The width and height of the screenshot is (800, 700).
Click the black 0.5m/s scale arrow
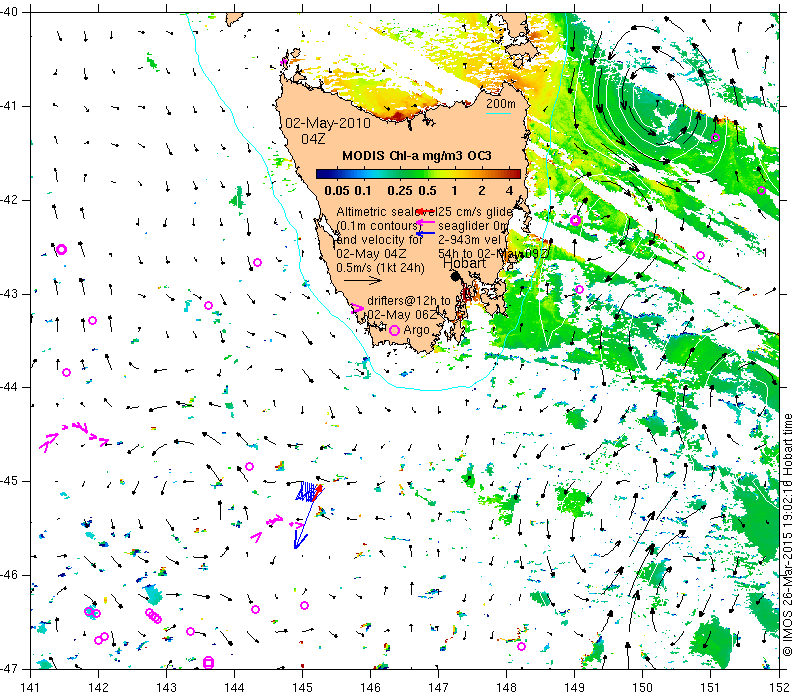(x=363, y=280)
